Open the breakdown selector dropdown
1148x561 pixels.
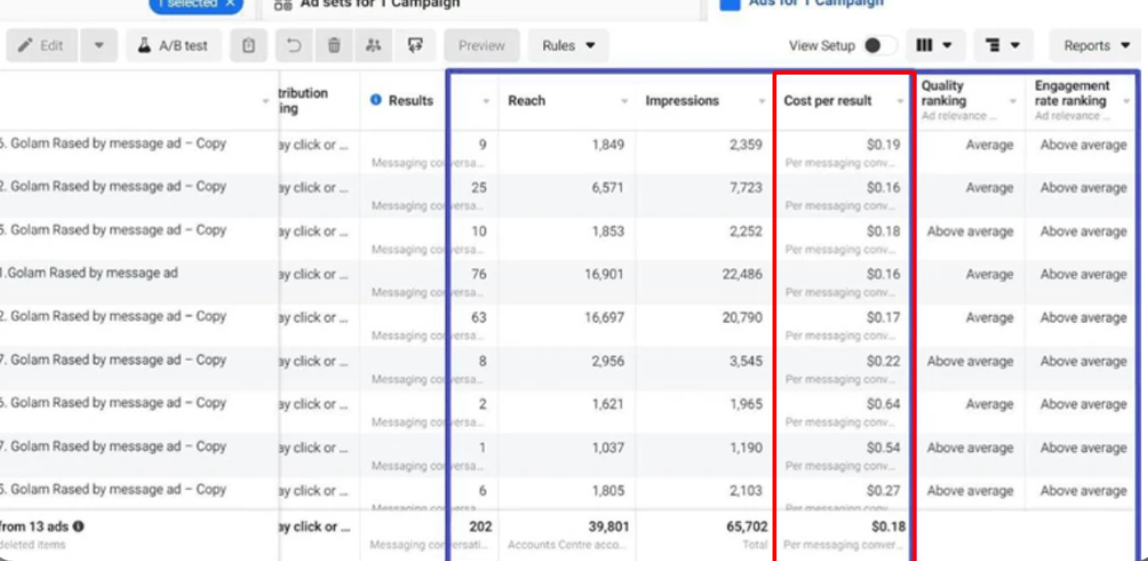tap(1002, 46)
